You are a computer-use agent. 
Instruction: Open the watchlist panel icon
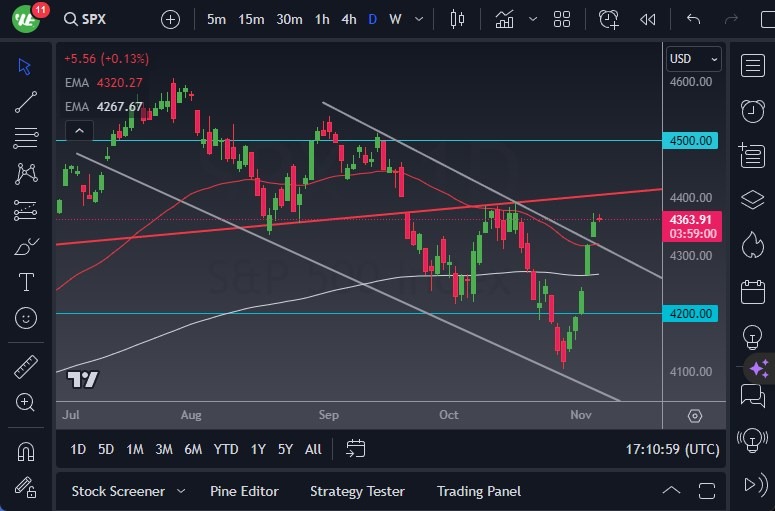[x=752, y=65]
